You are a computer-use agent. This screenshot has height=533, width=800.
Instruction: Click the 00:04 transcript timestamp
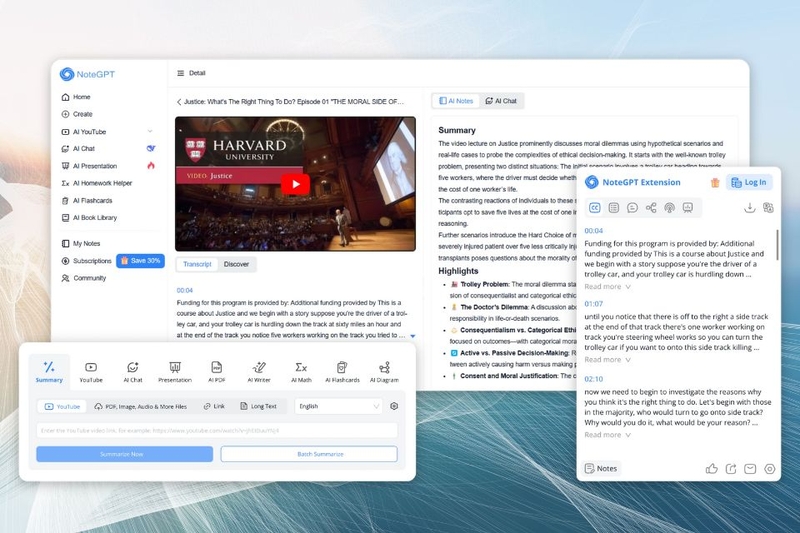point(185,290)
